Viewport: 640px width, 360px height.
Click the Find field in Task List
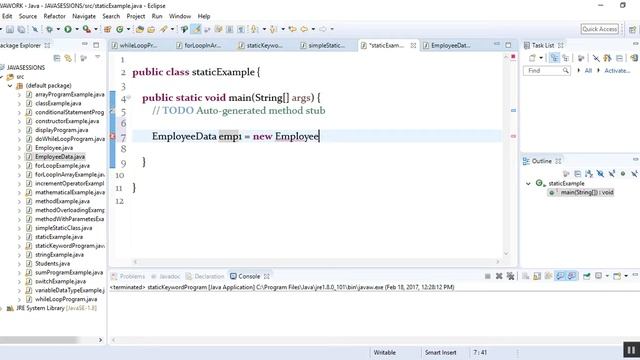click(x=547, y=71)
